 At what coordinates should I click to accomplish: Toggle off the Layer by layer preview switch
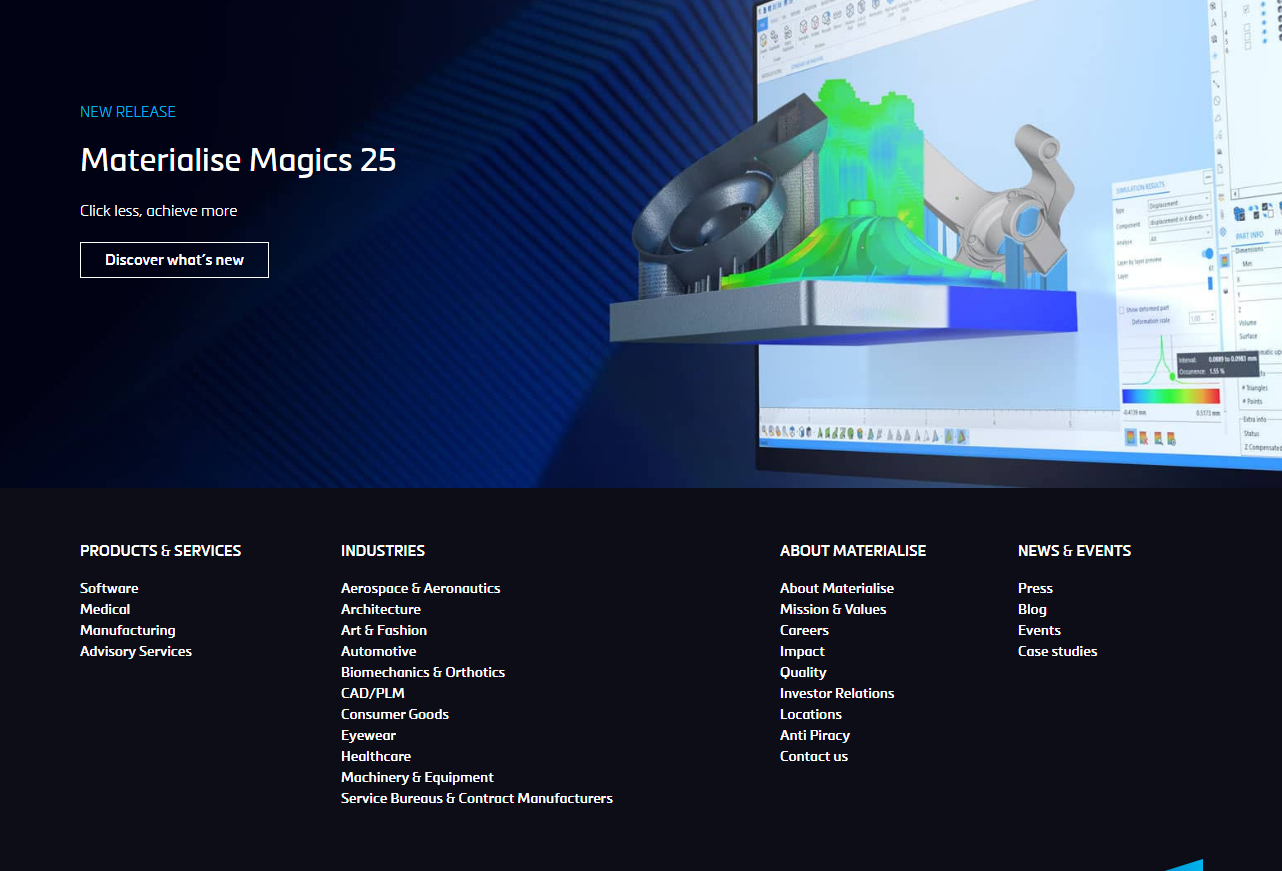click(x=1206, y=253)
